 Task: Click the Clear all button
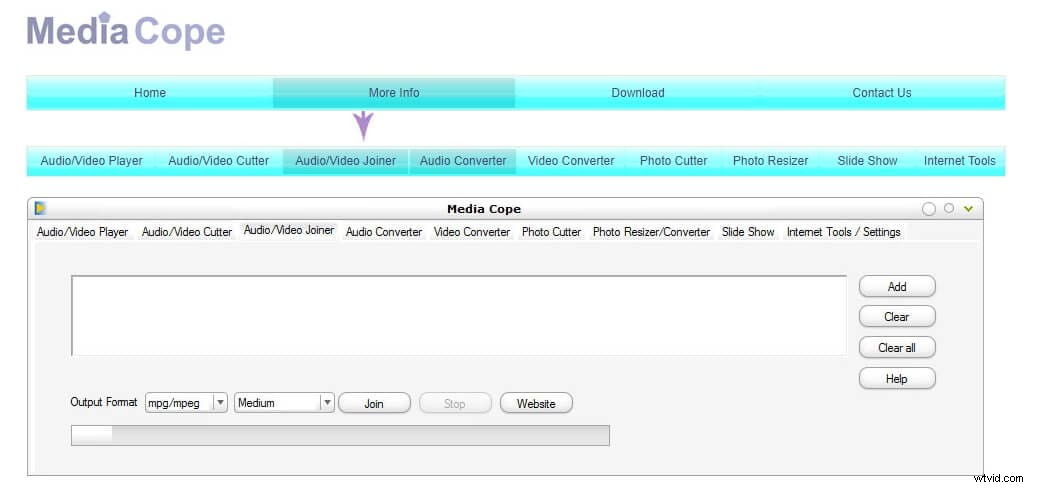897,348
